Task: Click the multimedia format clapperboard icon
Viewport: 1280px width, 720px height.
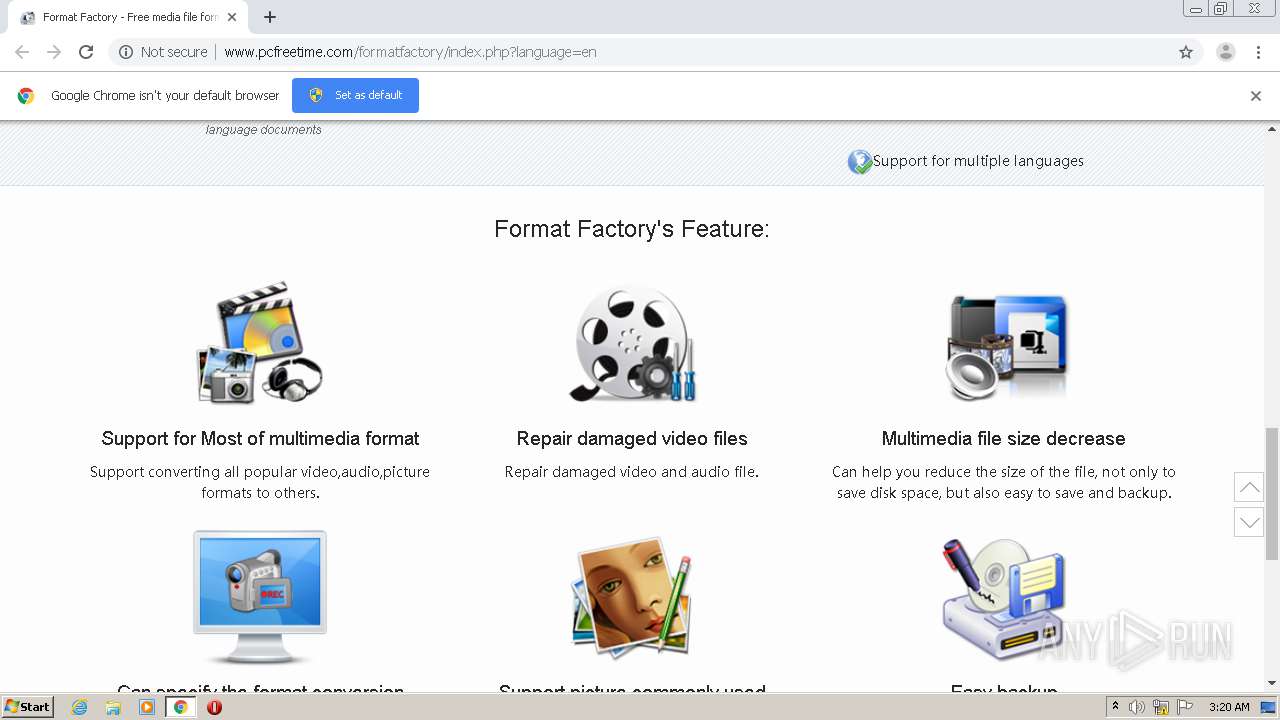Action: click(x=260, y=343)
